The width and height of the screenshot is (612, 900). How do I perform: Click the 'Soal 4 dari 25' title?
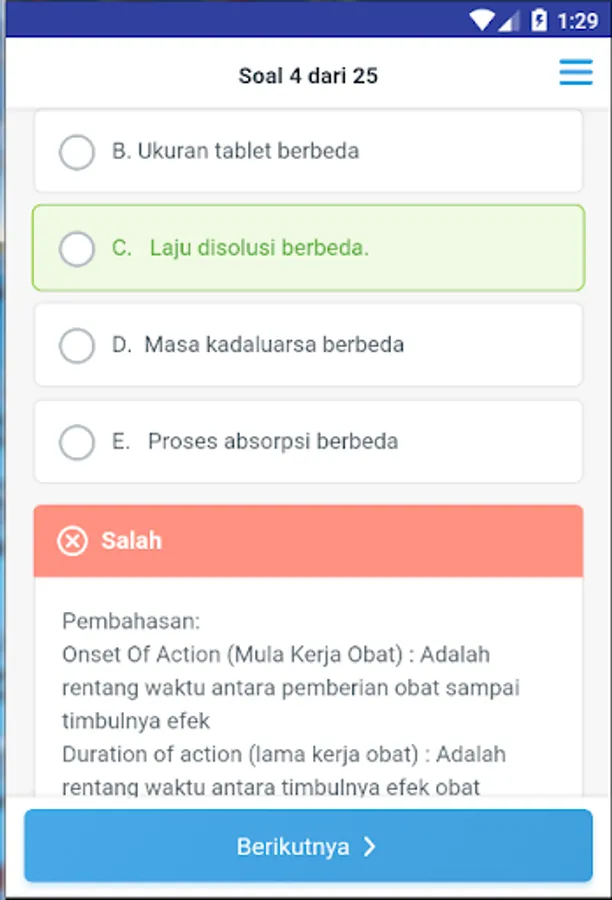pos(308,76)
